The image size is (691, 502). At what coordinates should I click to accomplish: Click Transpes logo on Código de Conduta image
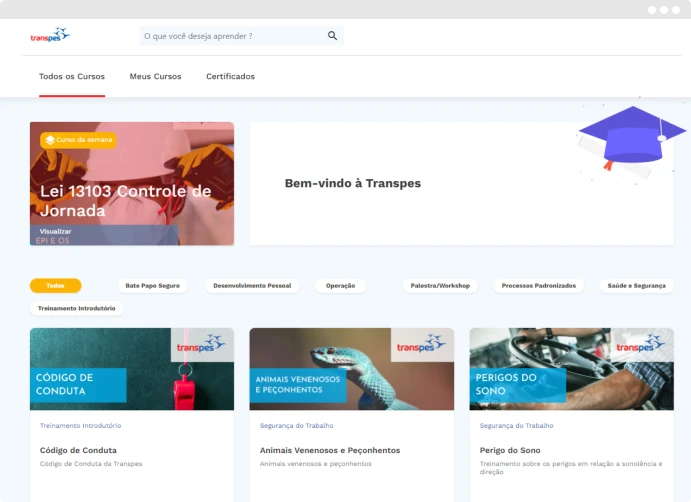[x=201, y=344]
